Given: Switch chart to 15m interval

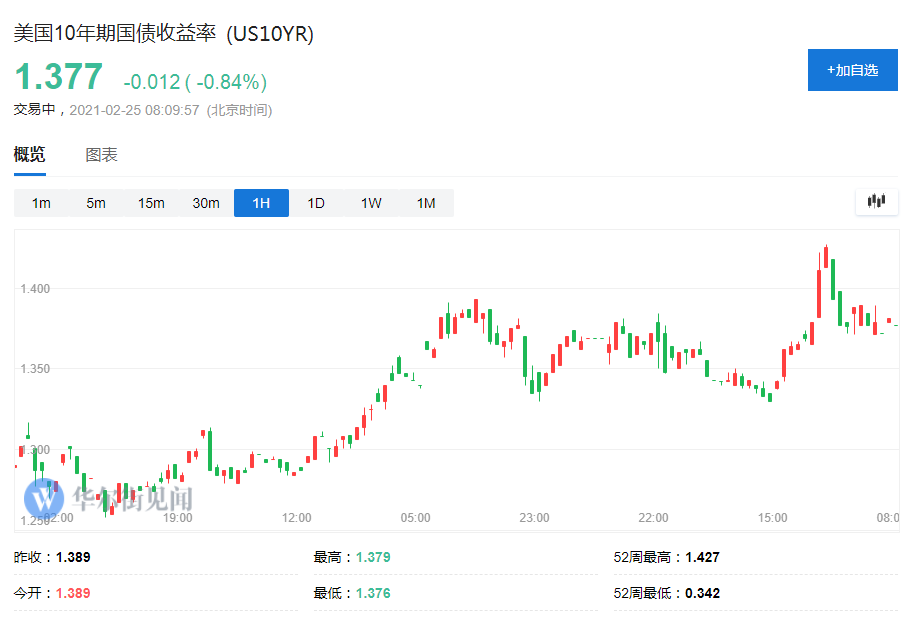Looking at the screenshot, I should [151, 203].
